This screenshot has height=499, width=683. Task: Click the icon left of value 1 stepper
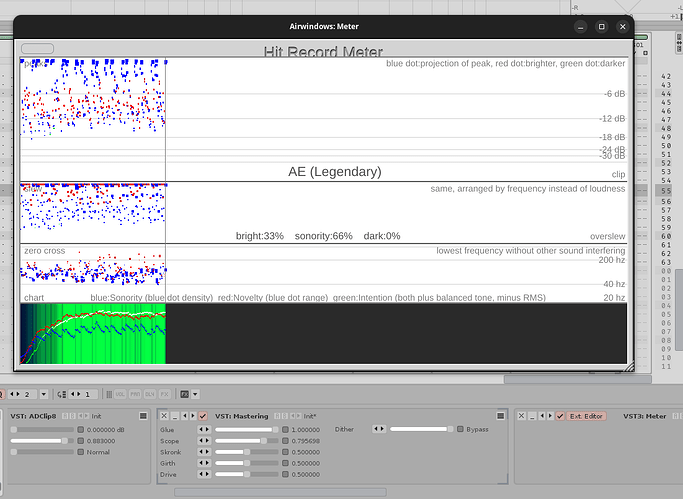(61, 394)
